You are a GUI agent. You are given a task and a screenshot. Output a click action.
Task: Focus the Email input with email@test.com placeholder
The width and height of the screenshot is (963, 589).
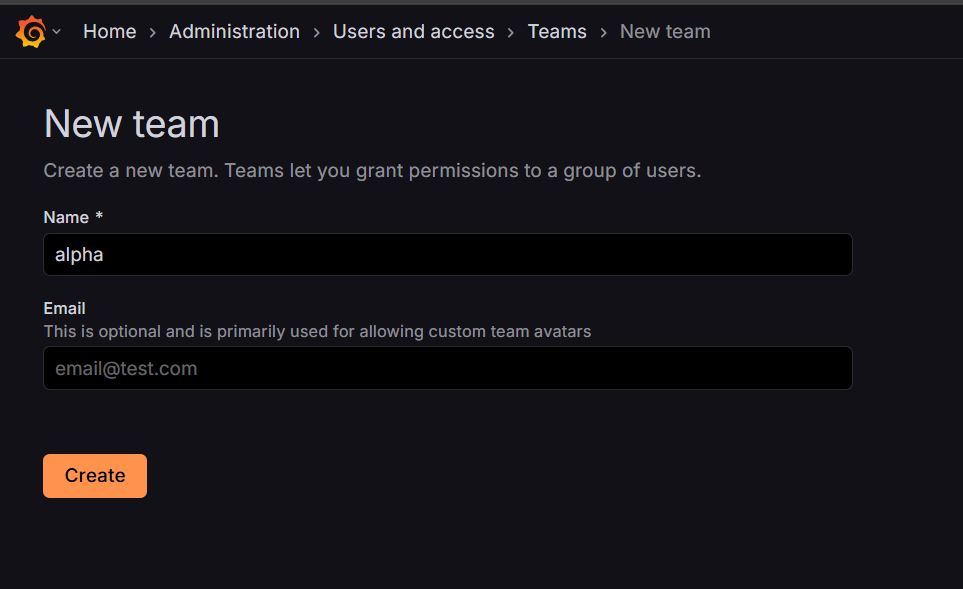pyautogui.click(x=448, y=368)
